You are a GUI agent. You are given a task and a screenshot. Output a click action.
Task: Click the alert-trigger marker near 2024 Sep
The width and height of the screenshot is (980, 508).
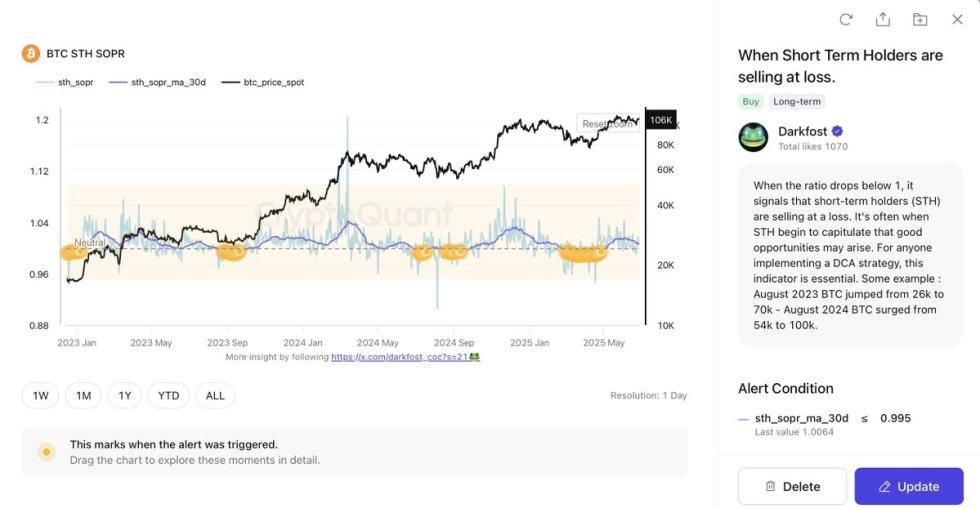click(x=453, y=253)
